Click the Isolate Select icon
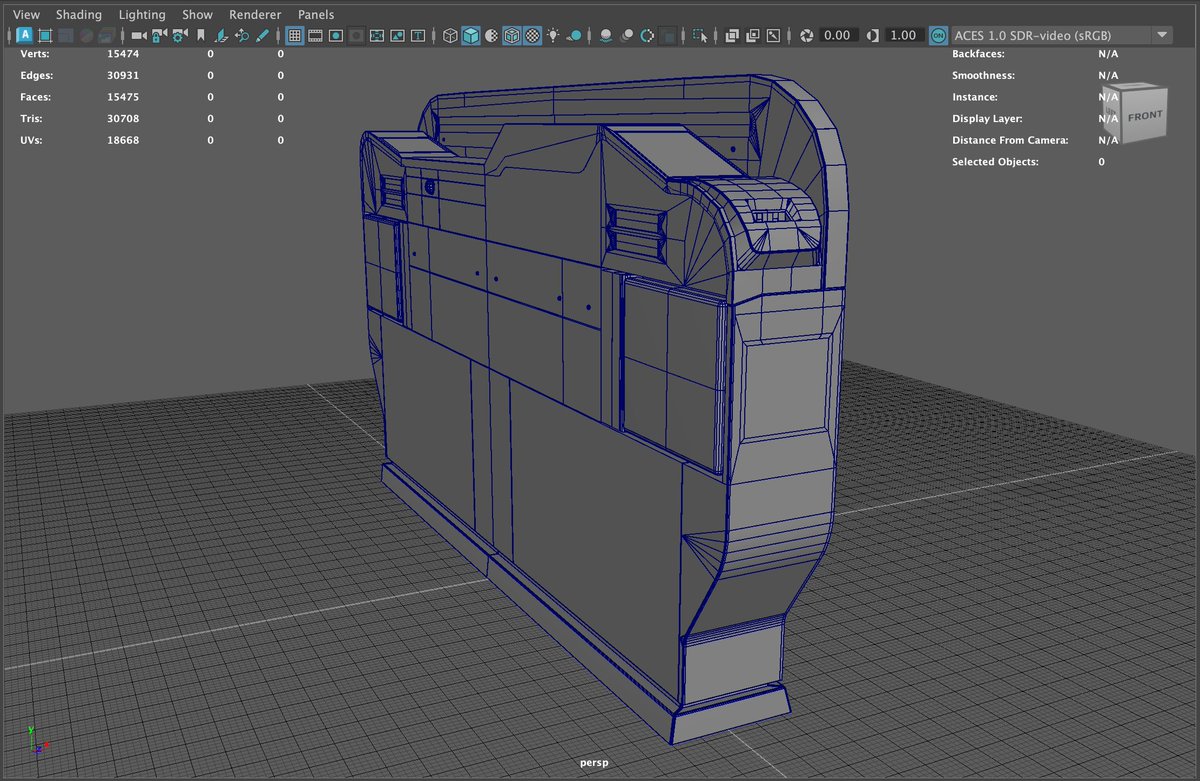Image resolution: width=1200 pixels, height=781 pixels. [x=701, y=35]
